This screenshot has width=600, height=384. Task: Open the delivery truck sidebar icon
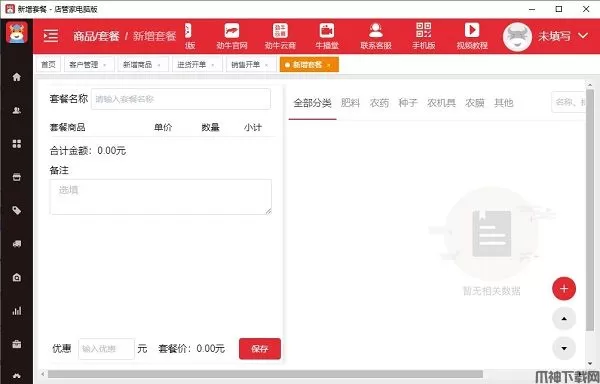[x=16, y=244]
